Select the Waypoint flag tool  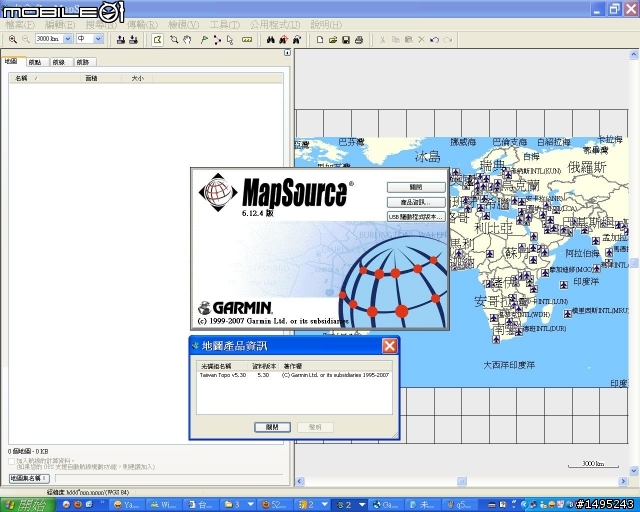204,39
